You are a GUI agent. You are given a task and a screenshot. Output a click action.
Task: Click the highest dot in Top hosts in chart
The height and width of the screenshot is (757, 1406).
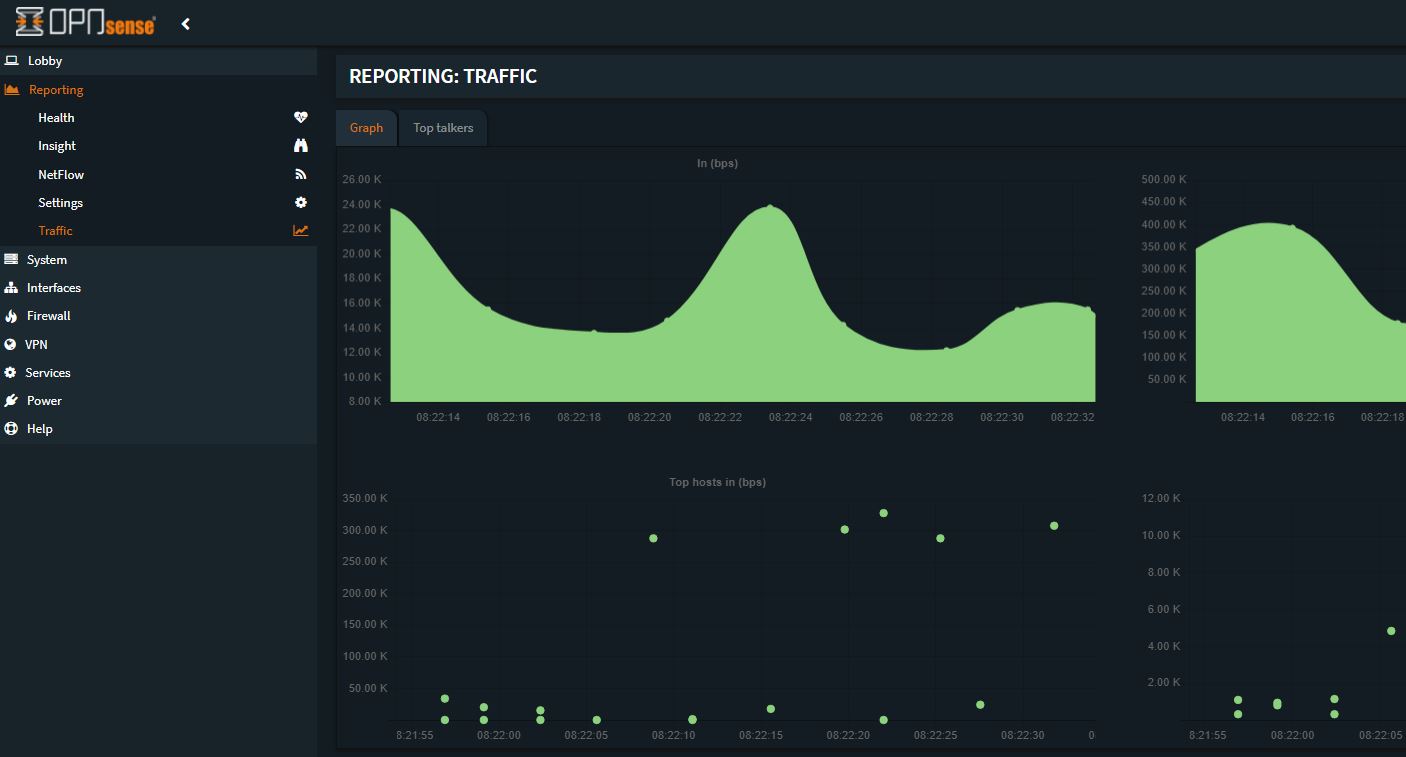tap(883, 513)
